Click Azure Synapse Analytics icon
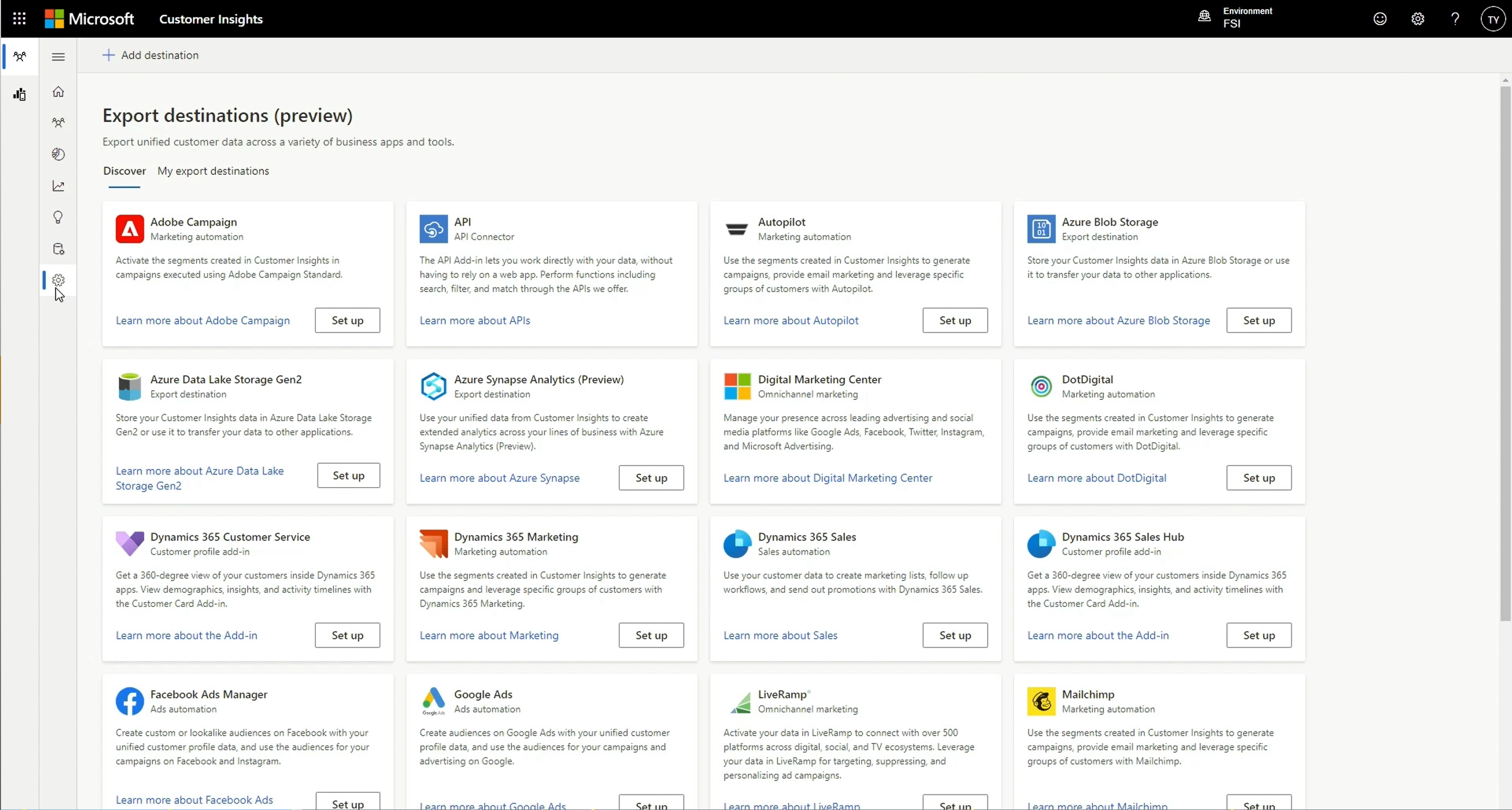 434,386
